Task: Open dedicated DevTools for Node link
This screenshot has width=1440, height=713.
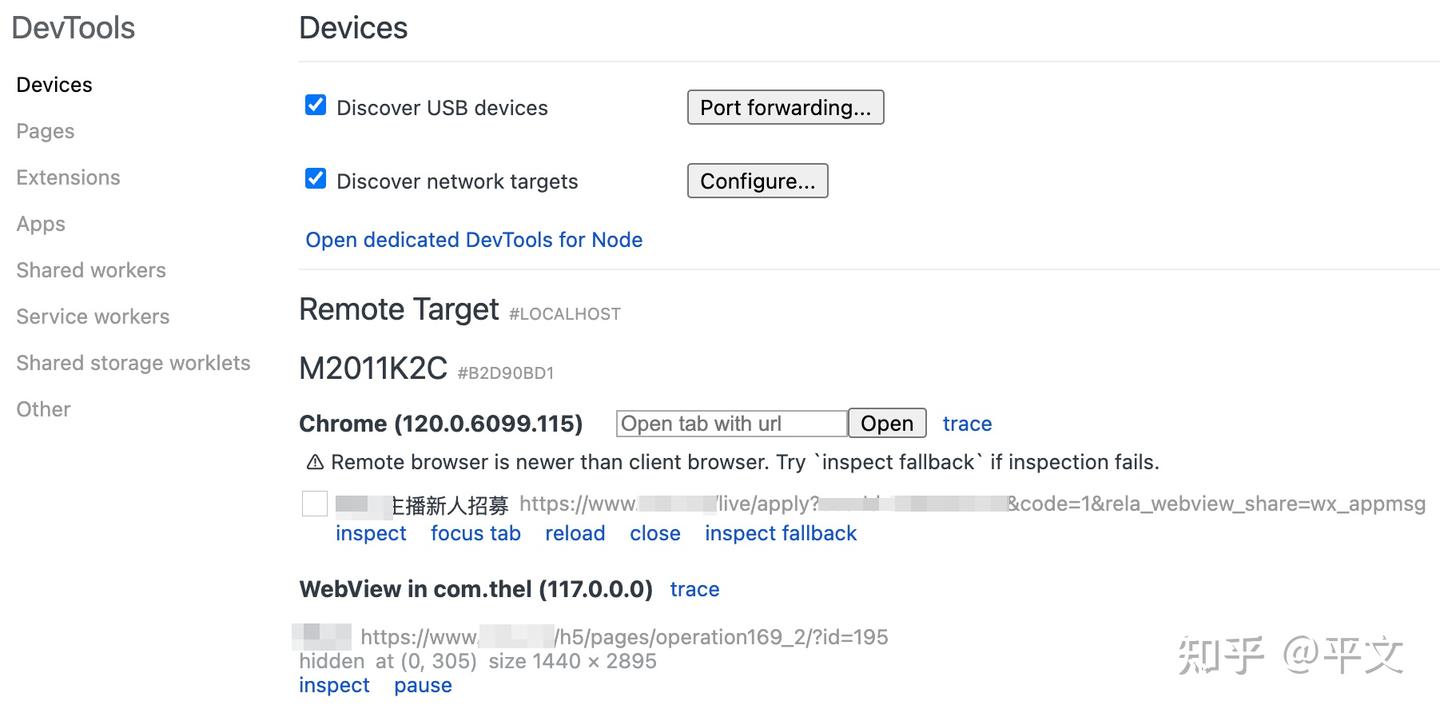Action: (x=474, y=240)
